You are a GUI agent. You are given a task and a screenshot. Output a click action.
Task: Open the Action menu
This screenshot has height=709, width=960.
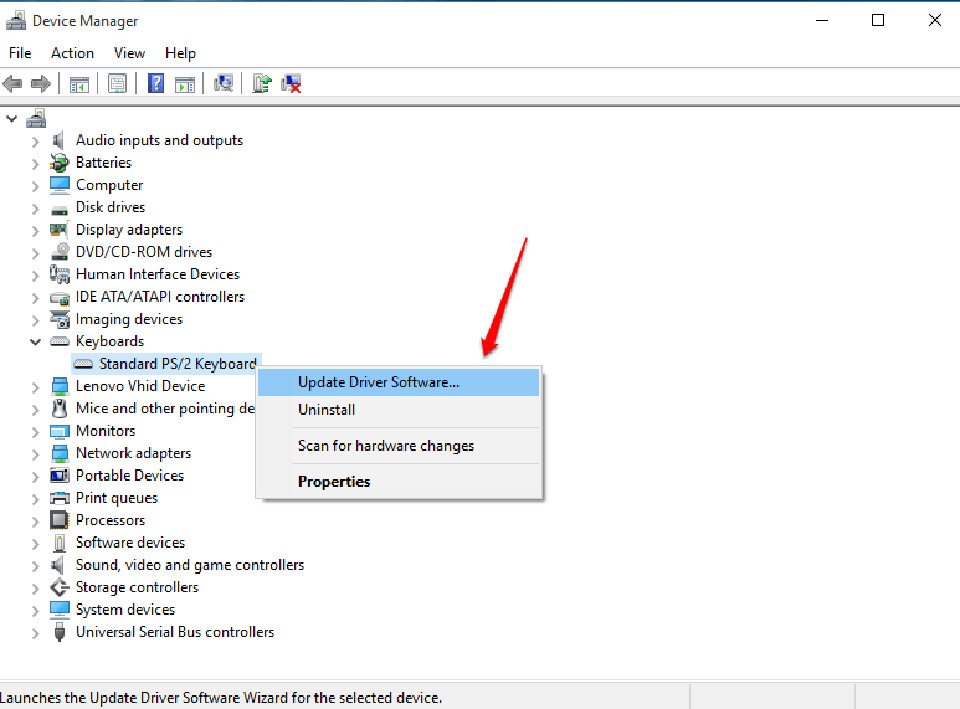pyautogui.click(x=72, y=53)
